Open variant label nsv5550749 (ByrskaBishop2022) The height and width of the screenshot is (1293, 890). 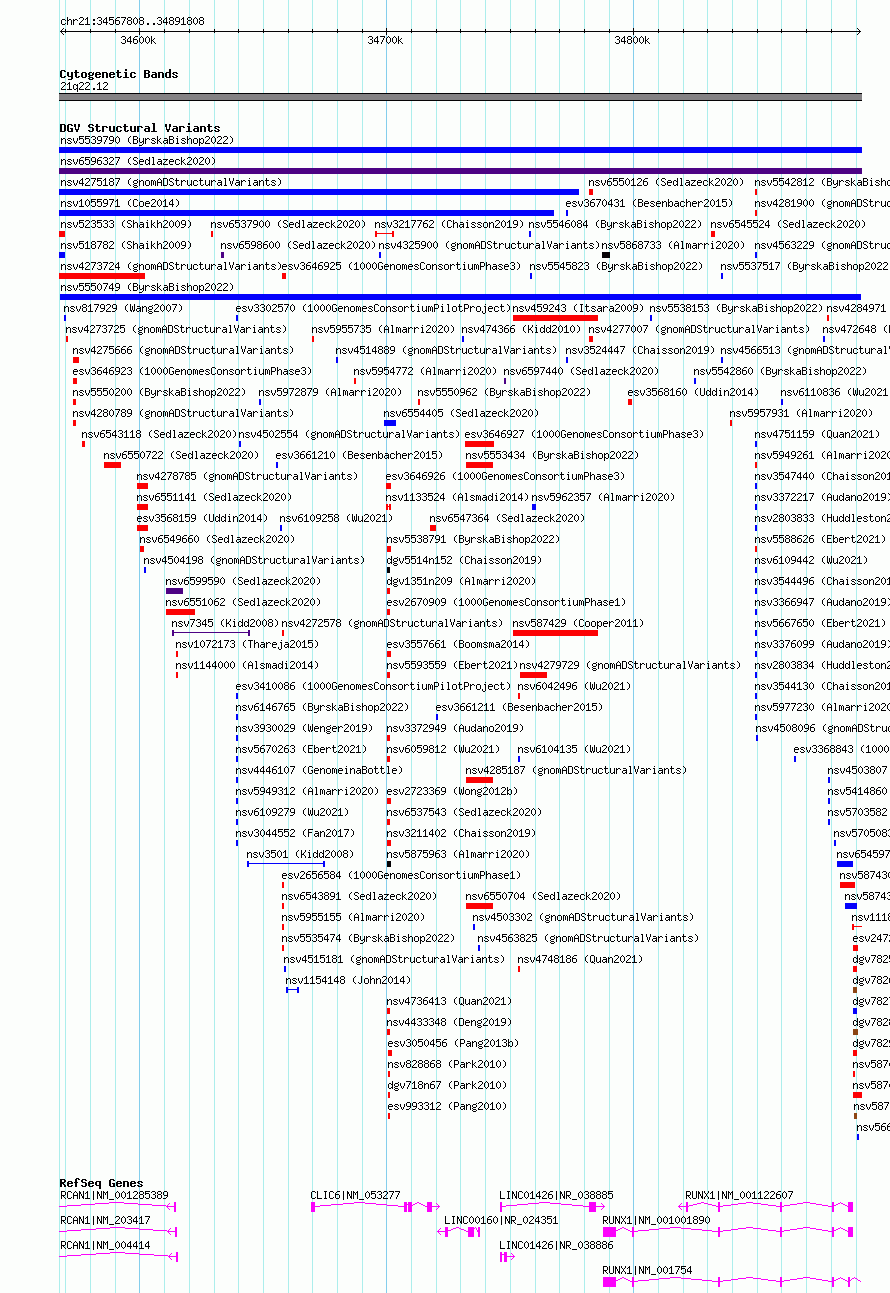coord(147,287)
